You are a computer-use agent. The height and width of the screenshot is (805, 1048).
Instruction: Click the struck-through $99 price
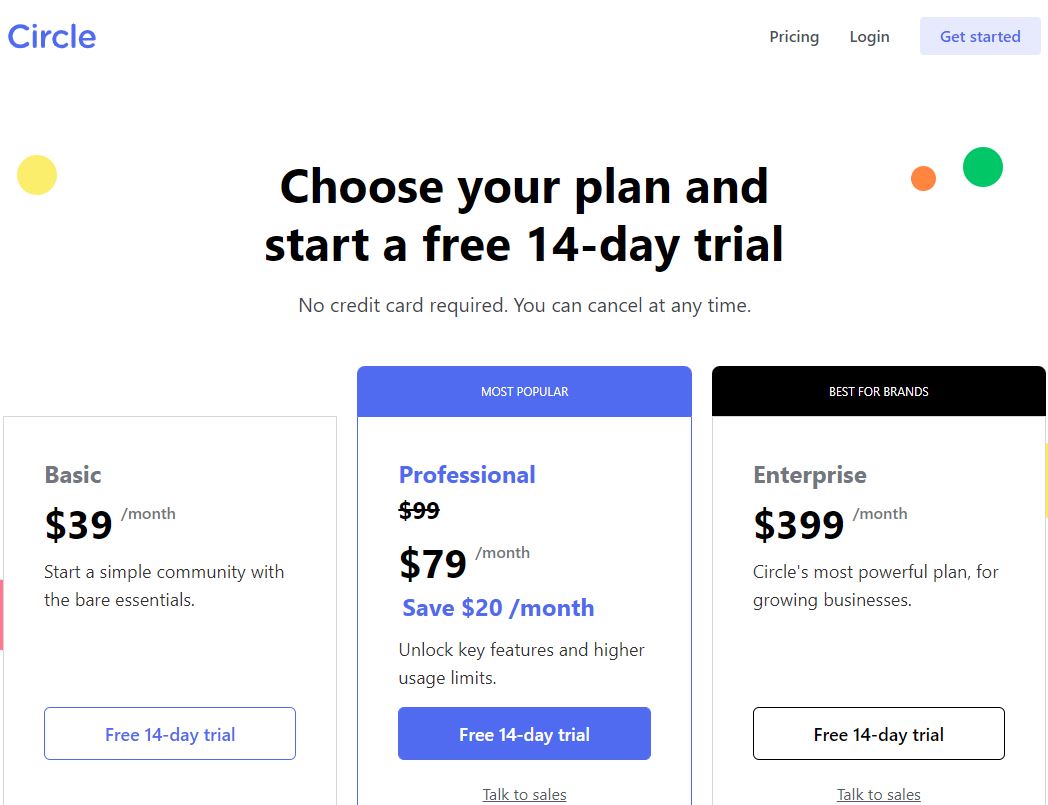point(419,511)
